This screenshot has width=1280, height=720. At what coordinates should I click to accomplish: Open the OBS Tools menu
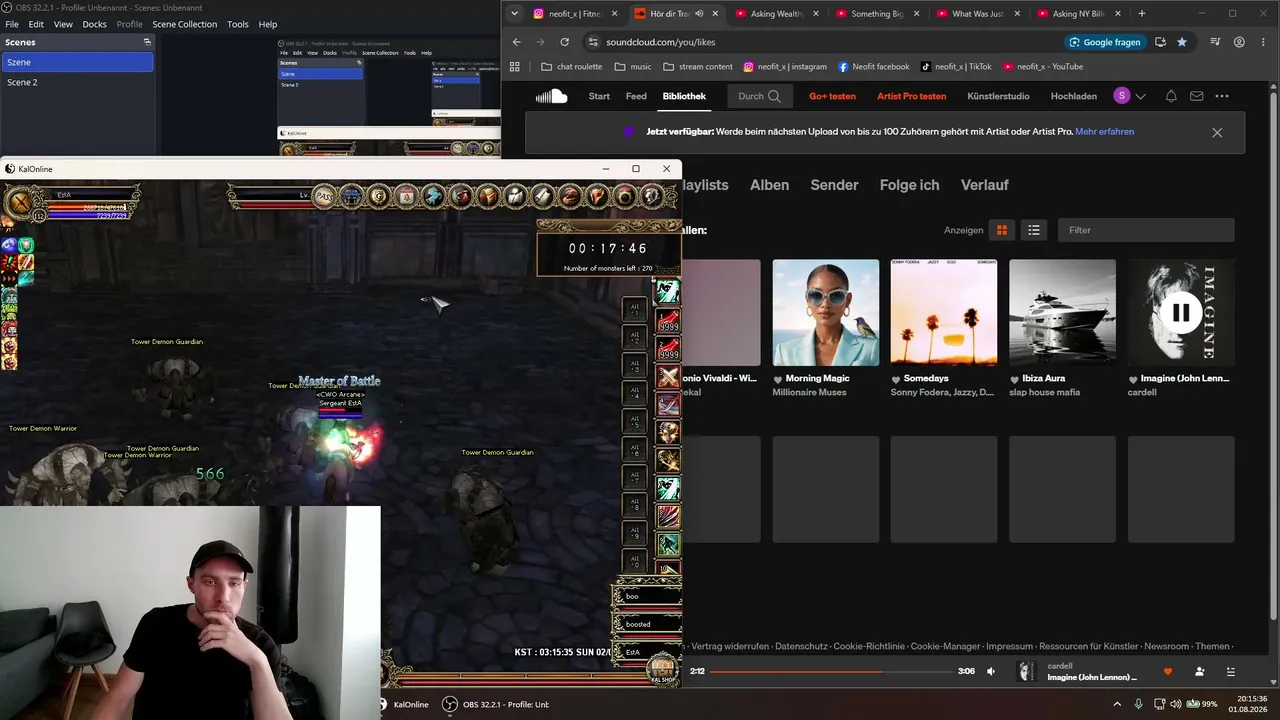point(238,24)
